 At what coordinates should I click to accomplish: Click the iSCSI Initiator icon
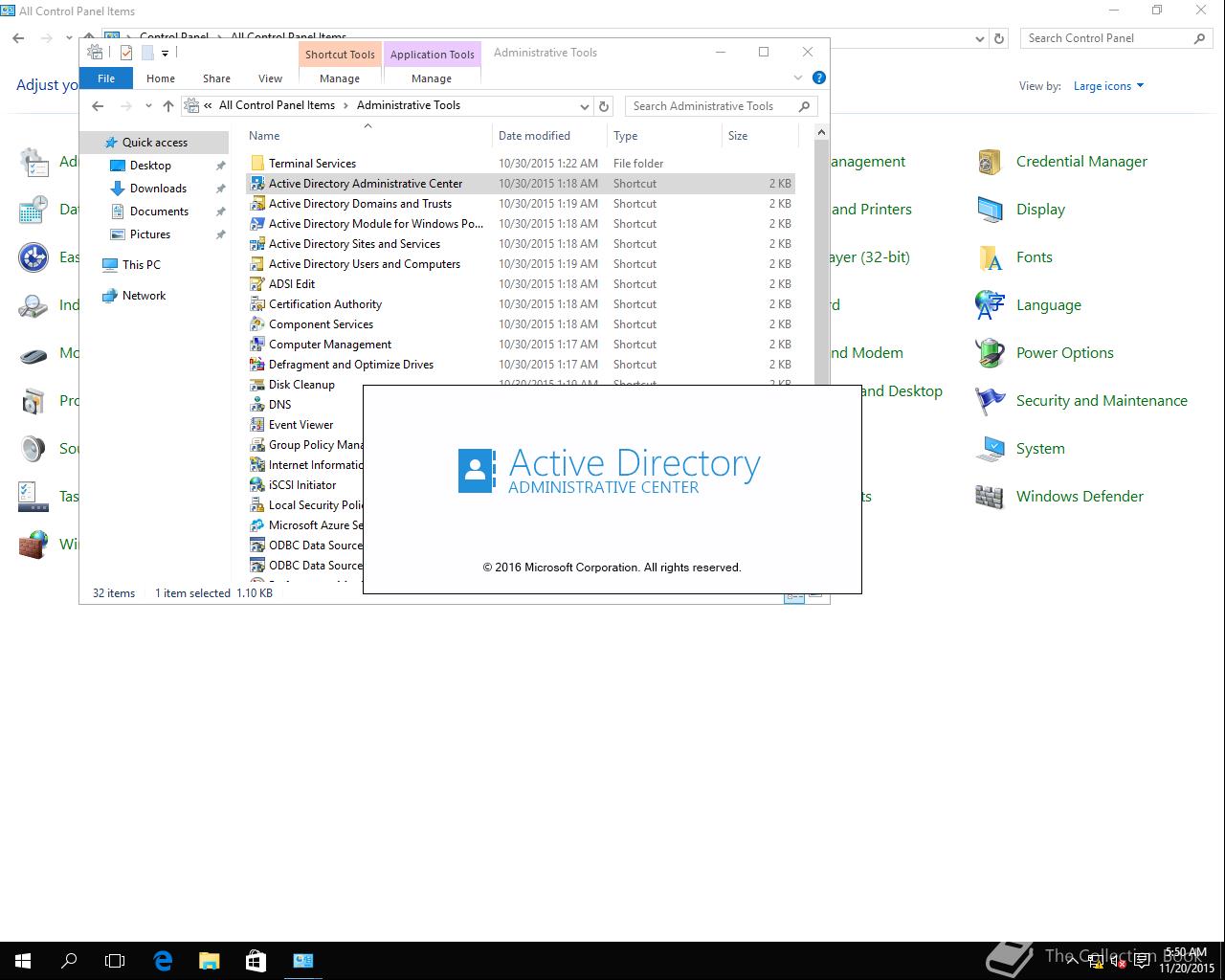[257, 485]
